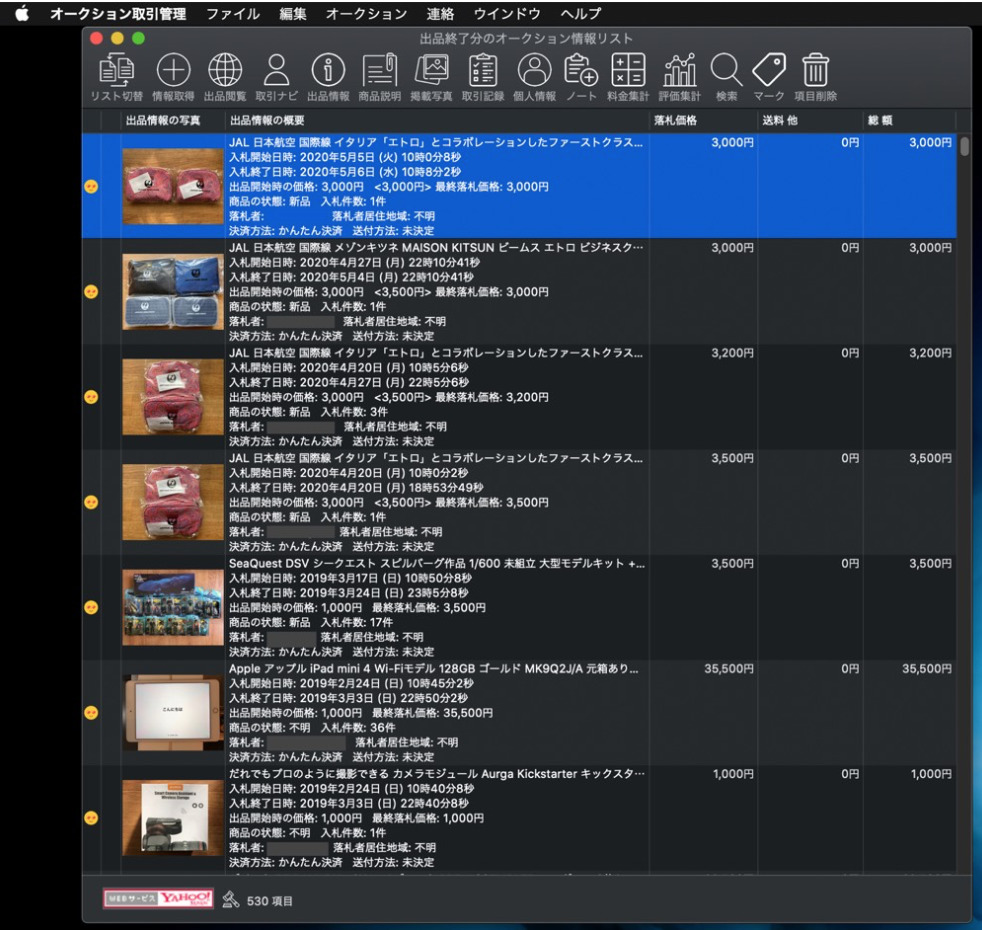Select the iPad mini 4 thumbnail
Screen dimensions: 982x930
[173, 712]
